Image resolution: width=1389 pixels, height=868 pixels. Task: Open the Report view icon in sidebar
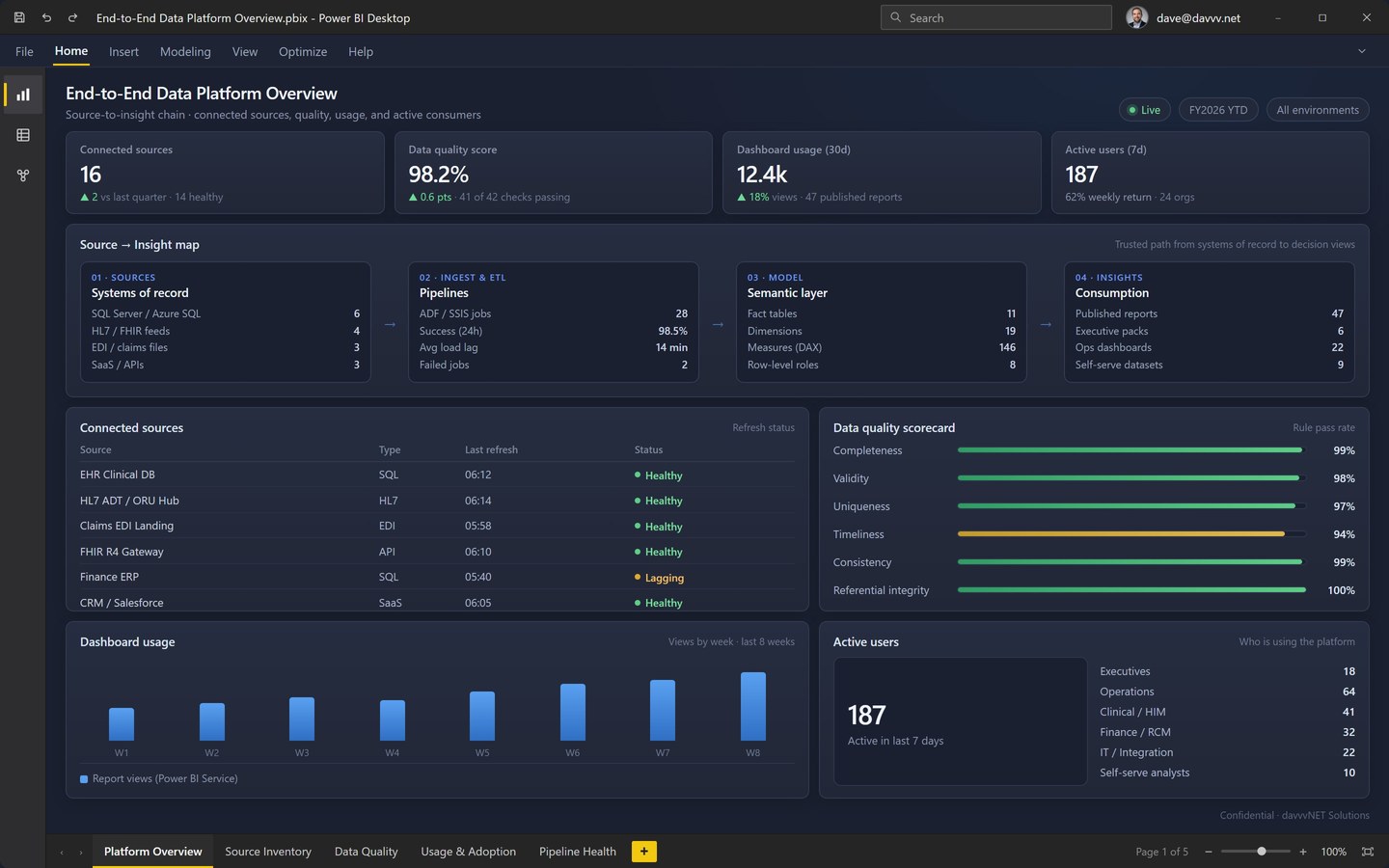[23, 95]
